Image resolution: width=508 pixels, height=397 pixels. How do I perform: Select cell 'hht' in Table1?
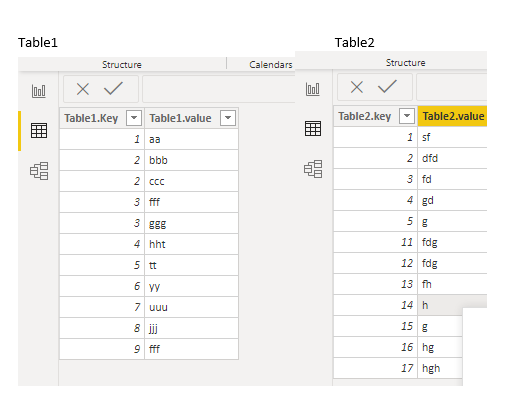tap(191, 244)
